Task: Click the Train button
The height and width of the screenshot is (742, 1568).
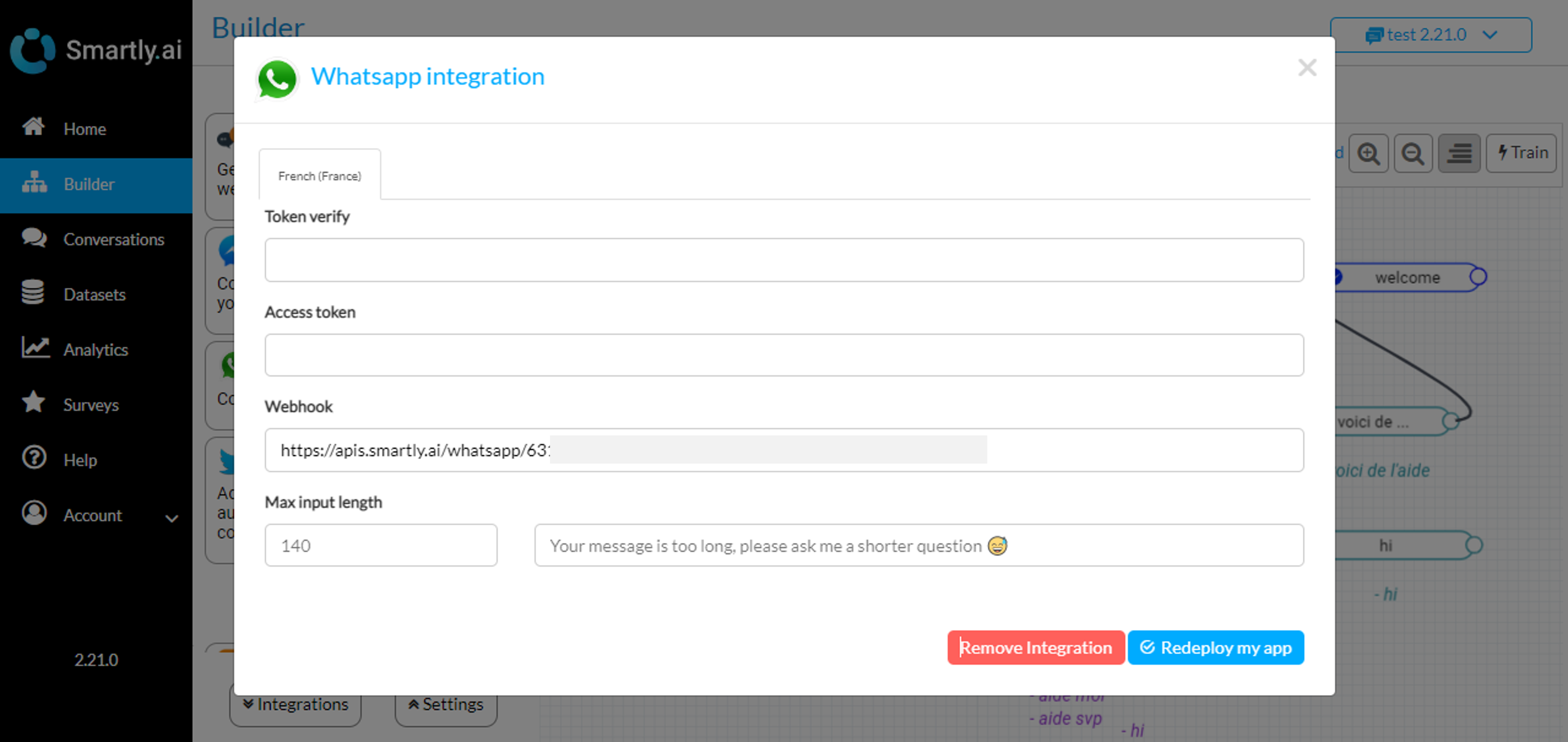Action: (x=1521, y=153)
